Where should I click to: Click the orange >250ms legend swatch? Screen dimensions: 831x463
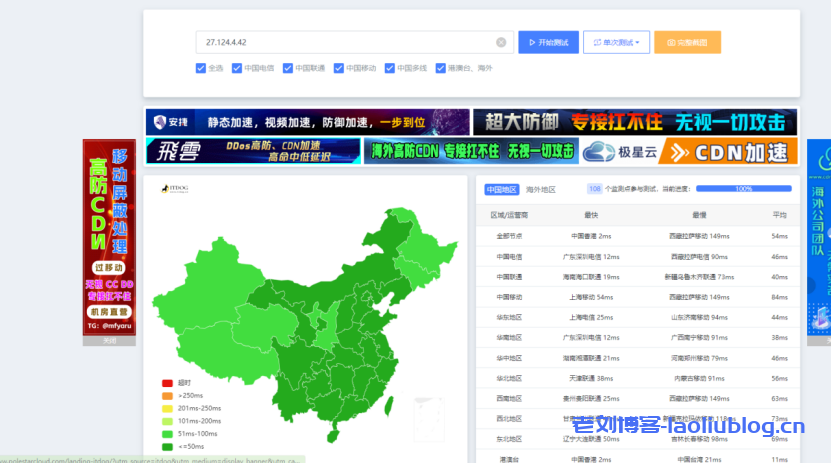point(167,396)
